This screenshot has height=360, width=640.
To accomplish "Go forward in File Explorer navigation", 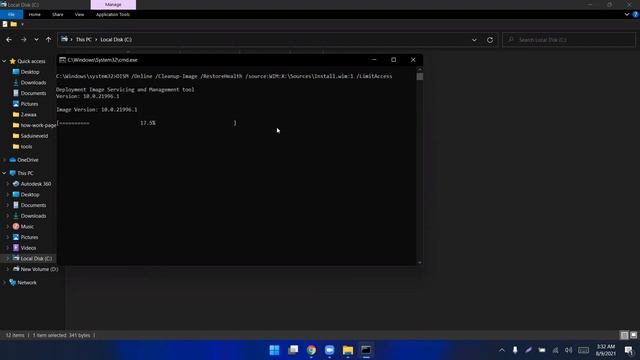I will coord(23,40).
